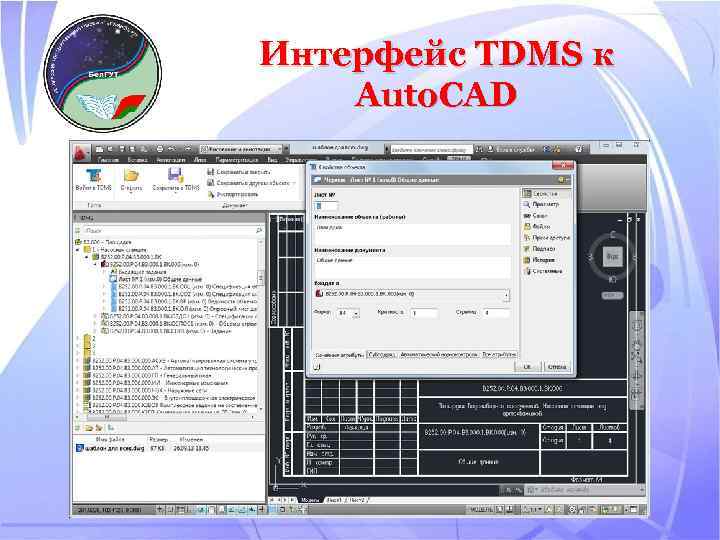Open Файлы section in dialog sidebar
Screen dimensions: 720x540
tap(537, 226)
